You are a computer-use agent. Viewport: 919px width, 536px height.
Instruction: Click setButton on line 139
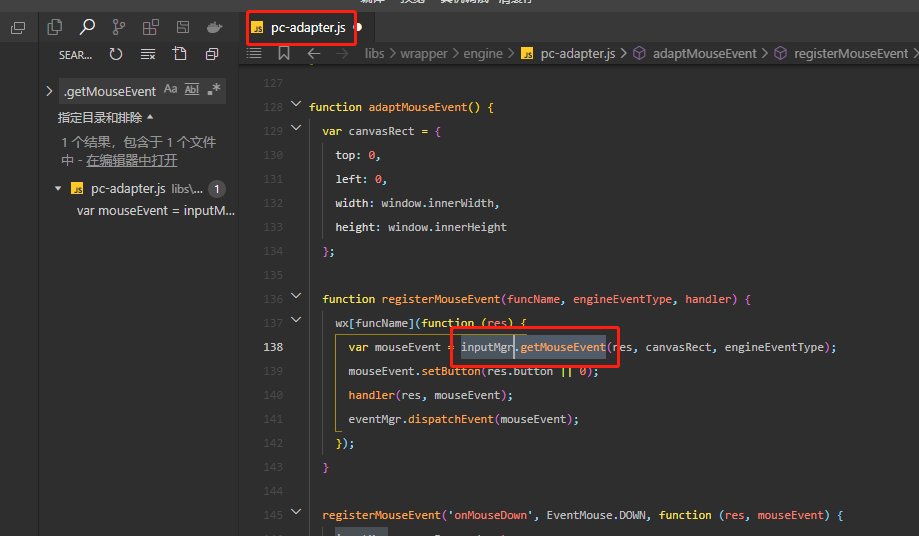pos(451,371)
